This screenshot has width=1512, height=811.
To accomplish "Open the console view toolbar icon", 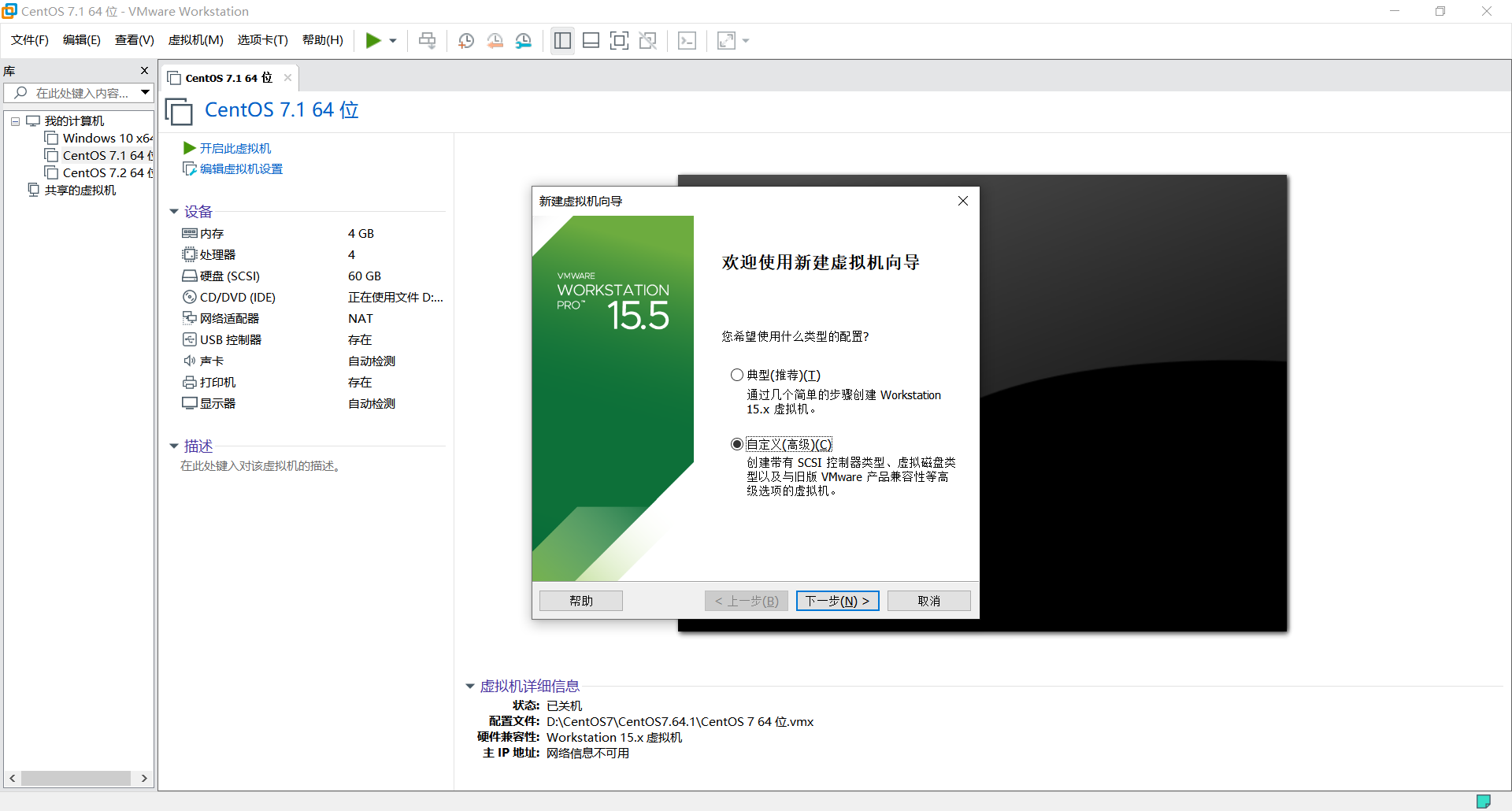I will click(x=687, y=41).
